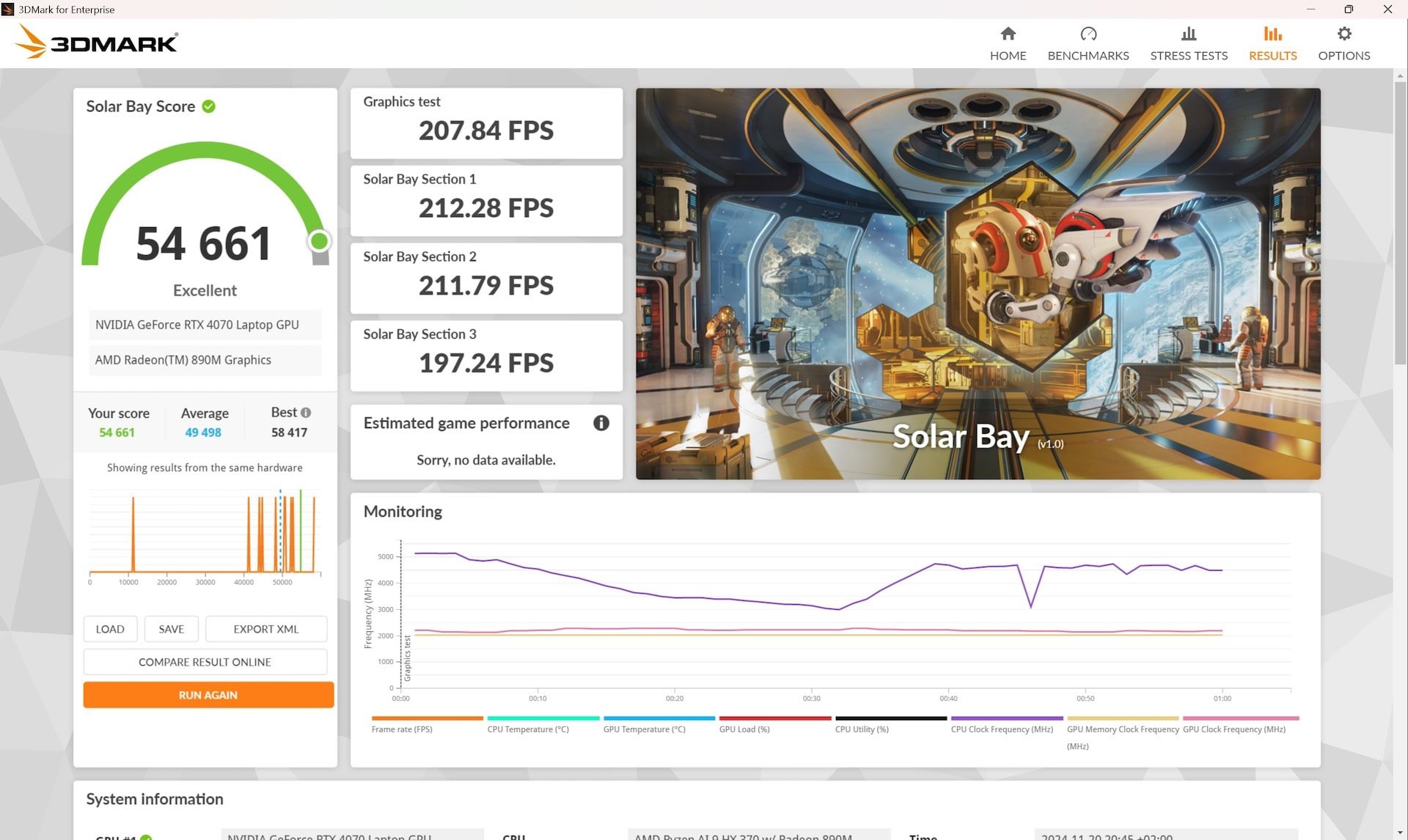Click the info icon next to Estimated game performance
The width and height of the screenshot is (1408, 840).
point(601,422)
